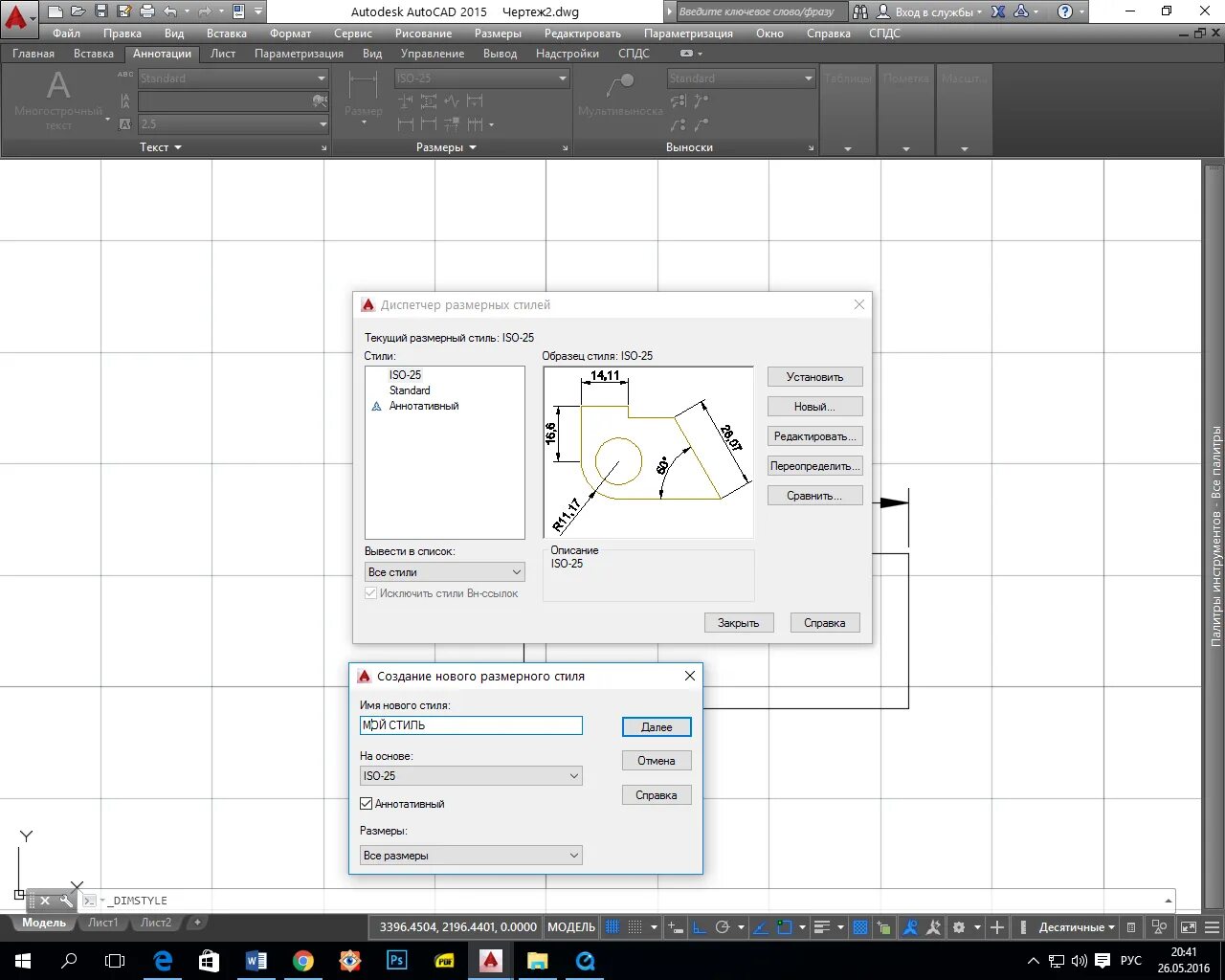This screenshot has height=980, width=1225.
Task: Switch to the Параметризация ribbon tab
Action: pos(299,54)
